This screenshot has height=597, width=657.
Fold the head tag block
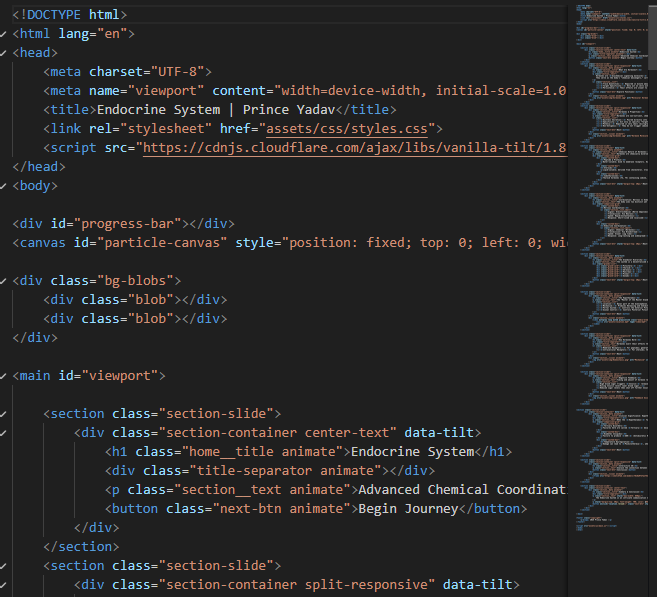(4, 52)
